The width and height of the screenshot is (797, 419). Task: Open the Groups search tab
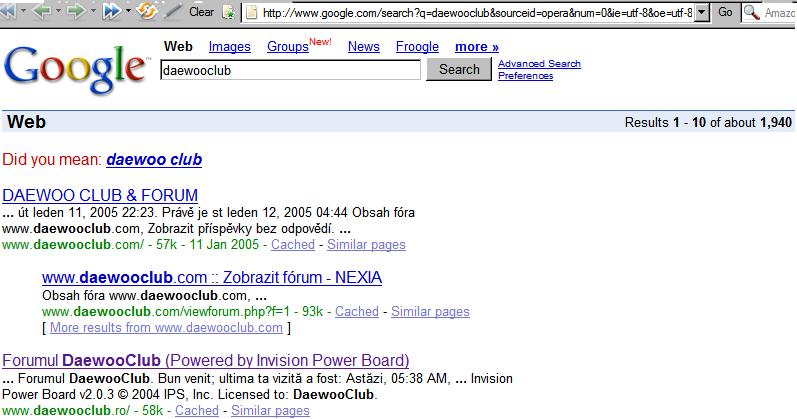click(x=288, y=47)
